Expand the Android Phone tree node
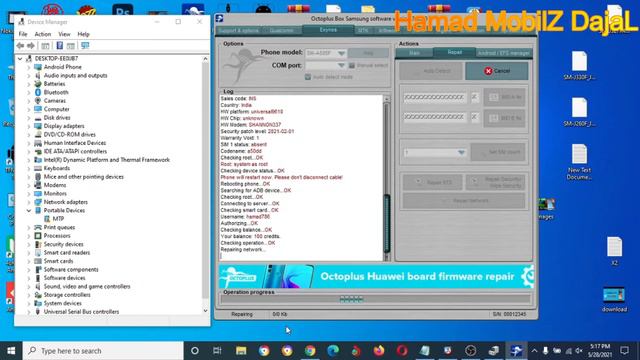 click(29, 67)
